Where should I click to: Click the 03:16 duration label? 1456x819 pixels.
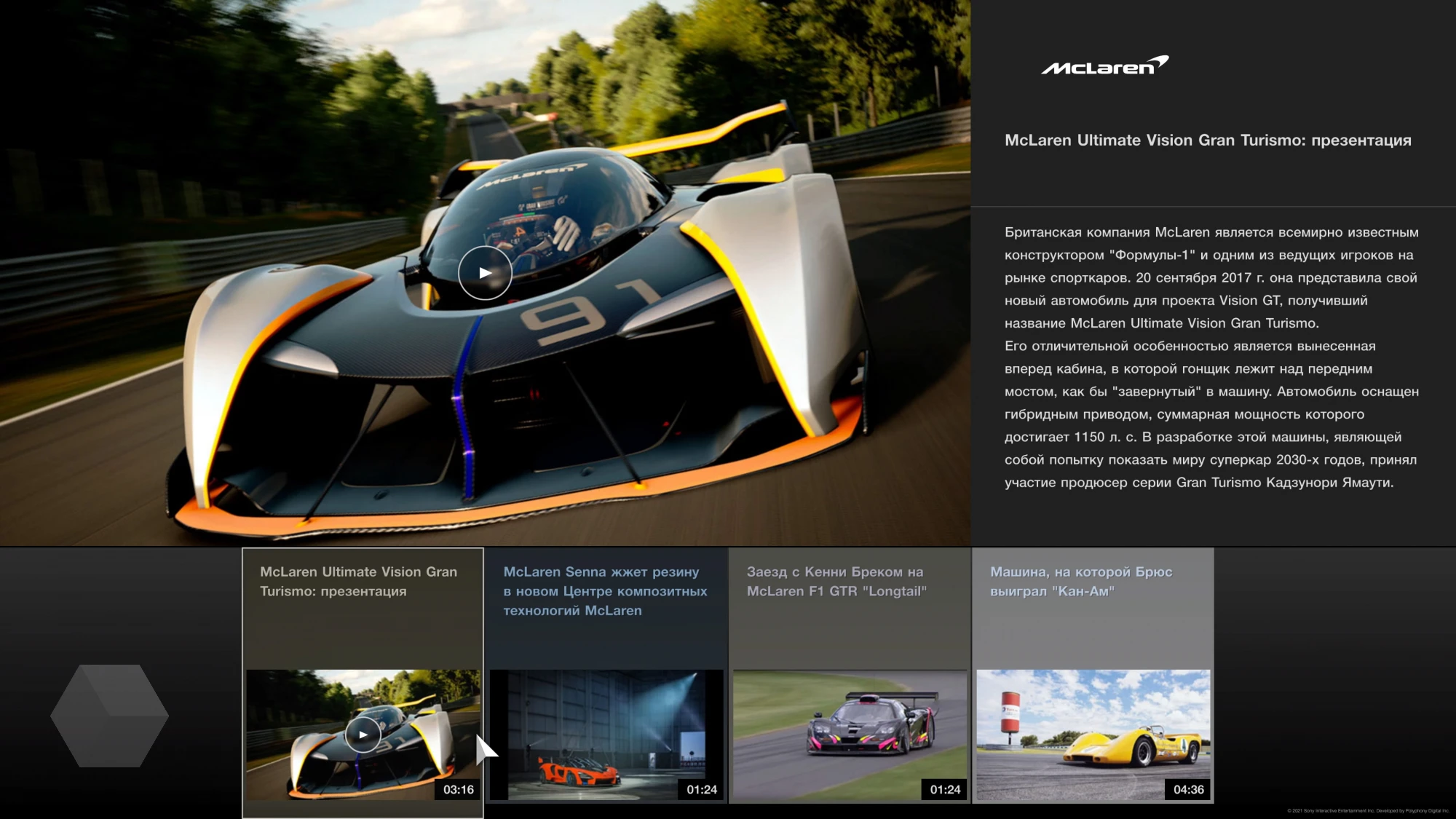(459, 789)
